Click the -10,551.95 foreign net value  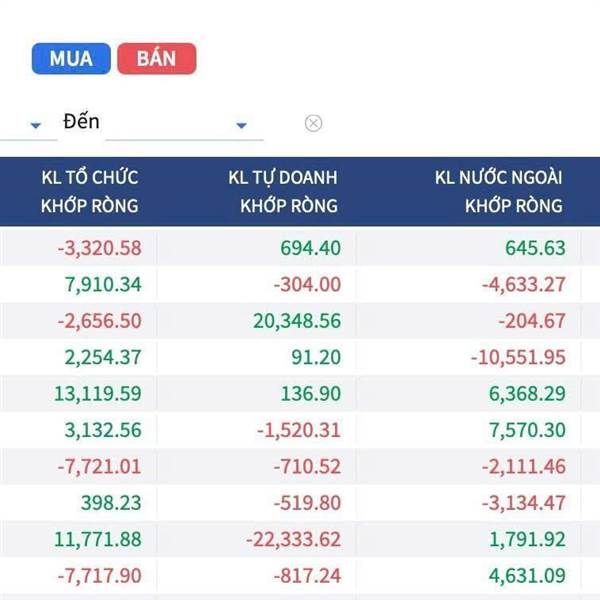tap(510, 357)
